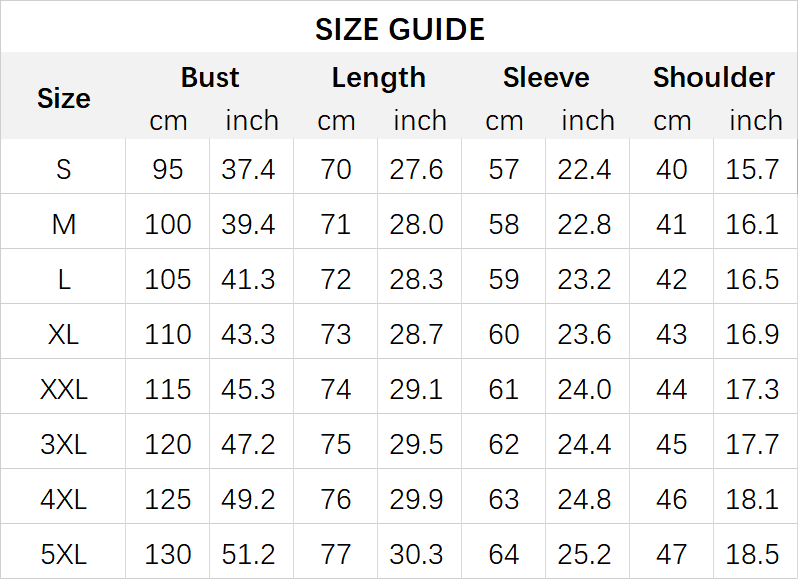The height and width of the screenshot is (579, 798).
Task: Select the M size row label
Action: coord(63,224)
